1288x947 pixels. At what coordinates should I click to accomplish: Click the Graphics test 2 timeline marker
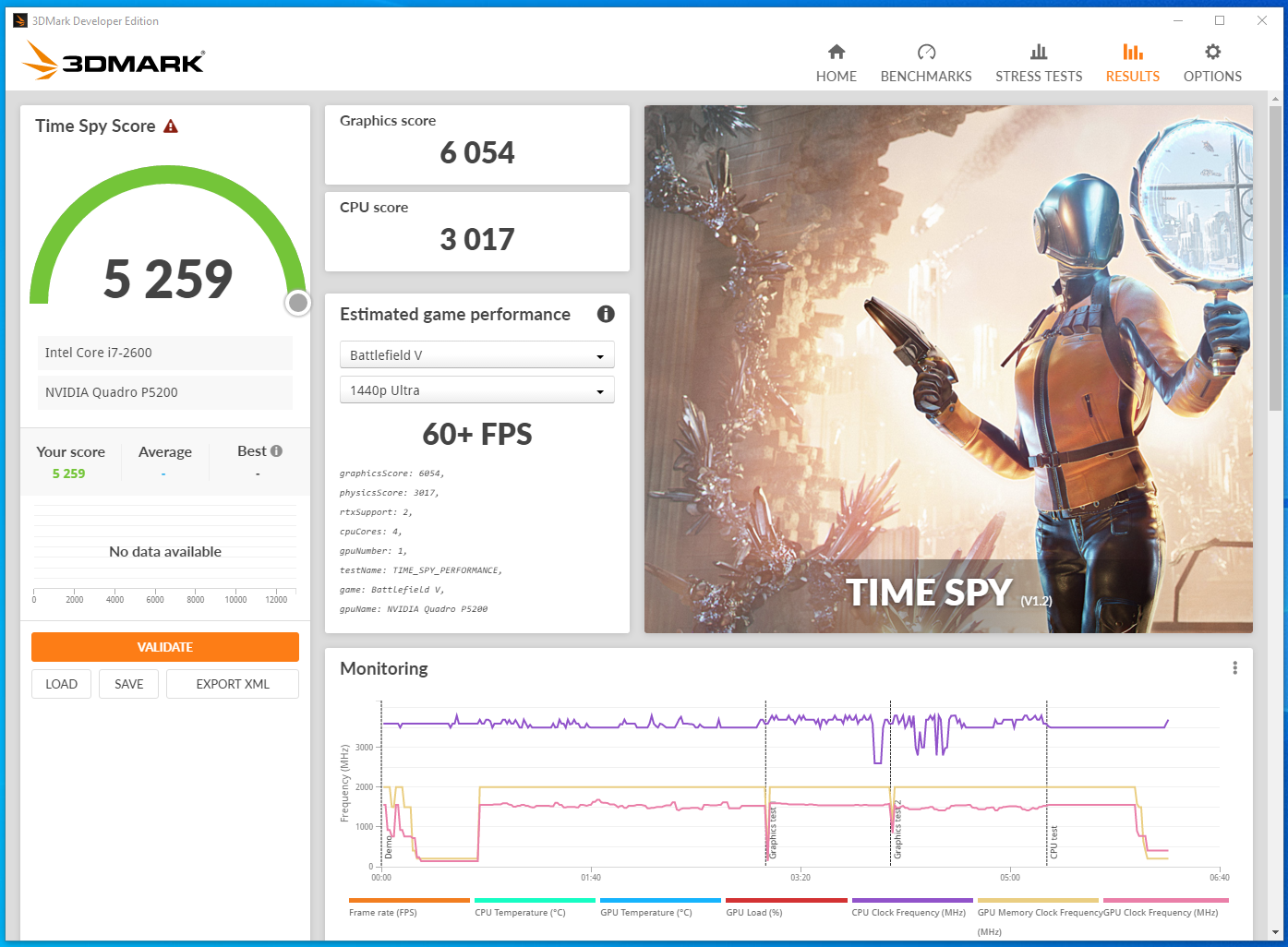coord(897,830)
